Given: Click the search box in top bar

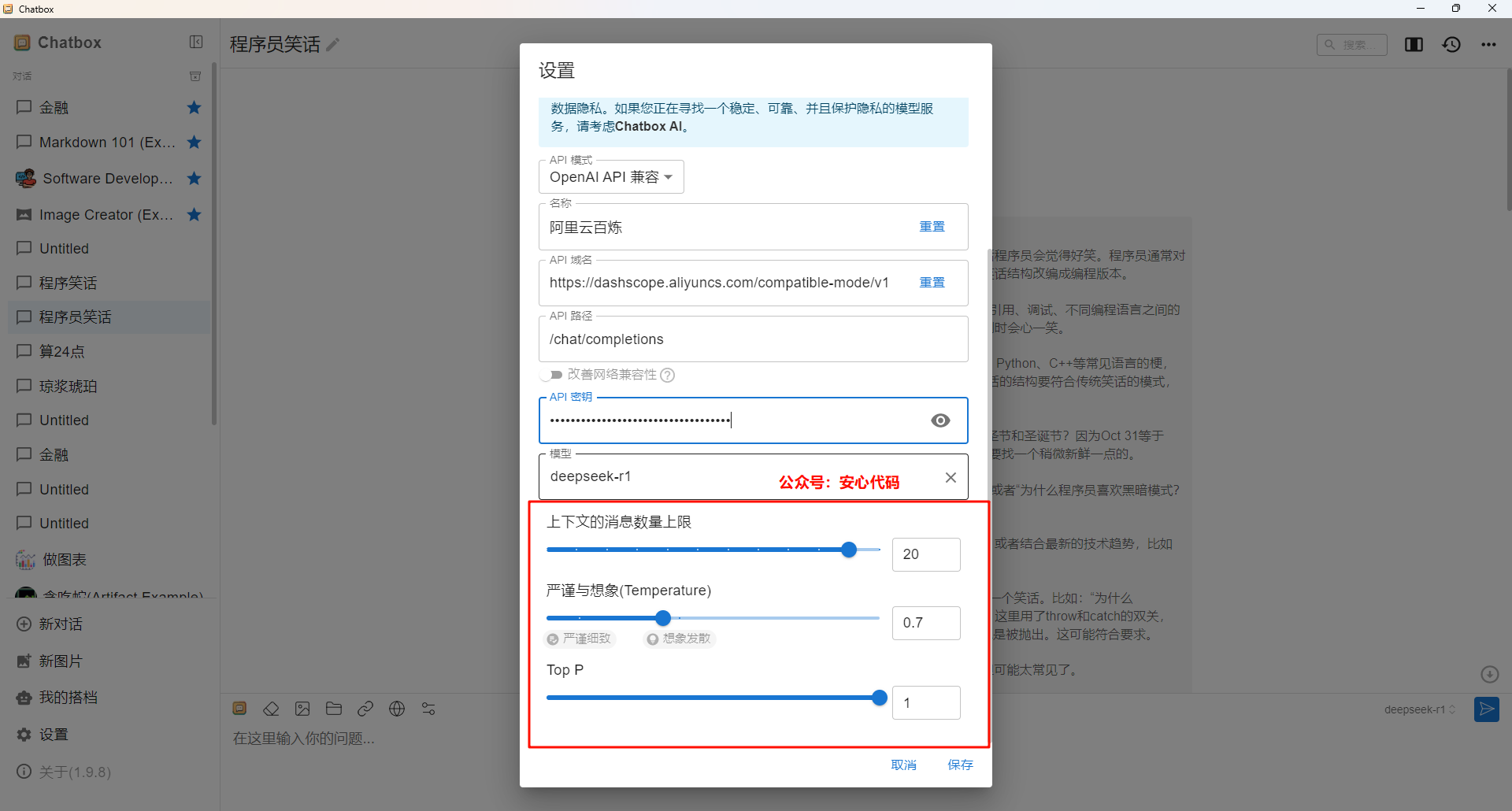Looking at the screenshot, I should pyautogui.click(x=1351, y=45).
